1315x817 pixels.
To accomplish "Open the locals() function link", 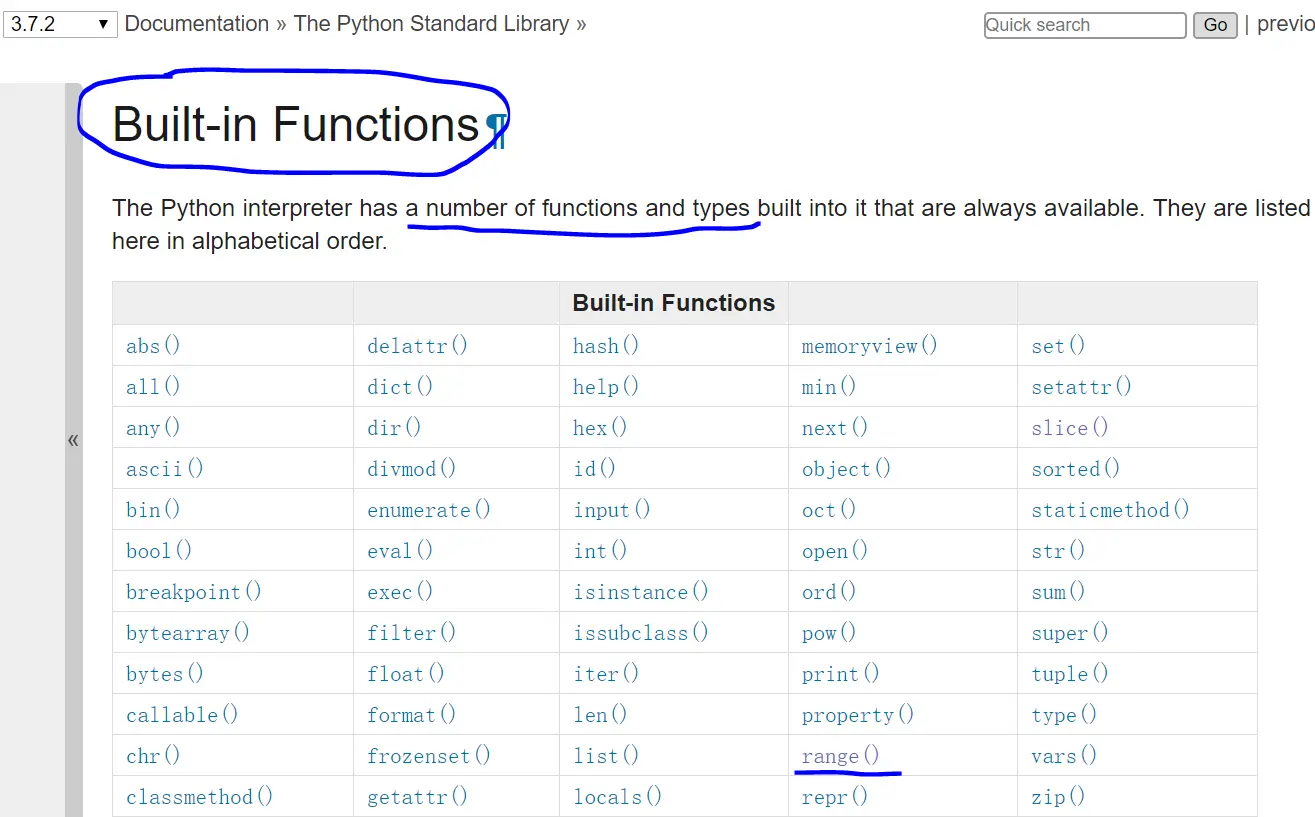I will point(617,797).
